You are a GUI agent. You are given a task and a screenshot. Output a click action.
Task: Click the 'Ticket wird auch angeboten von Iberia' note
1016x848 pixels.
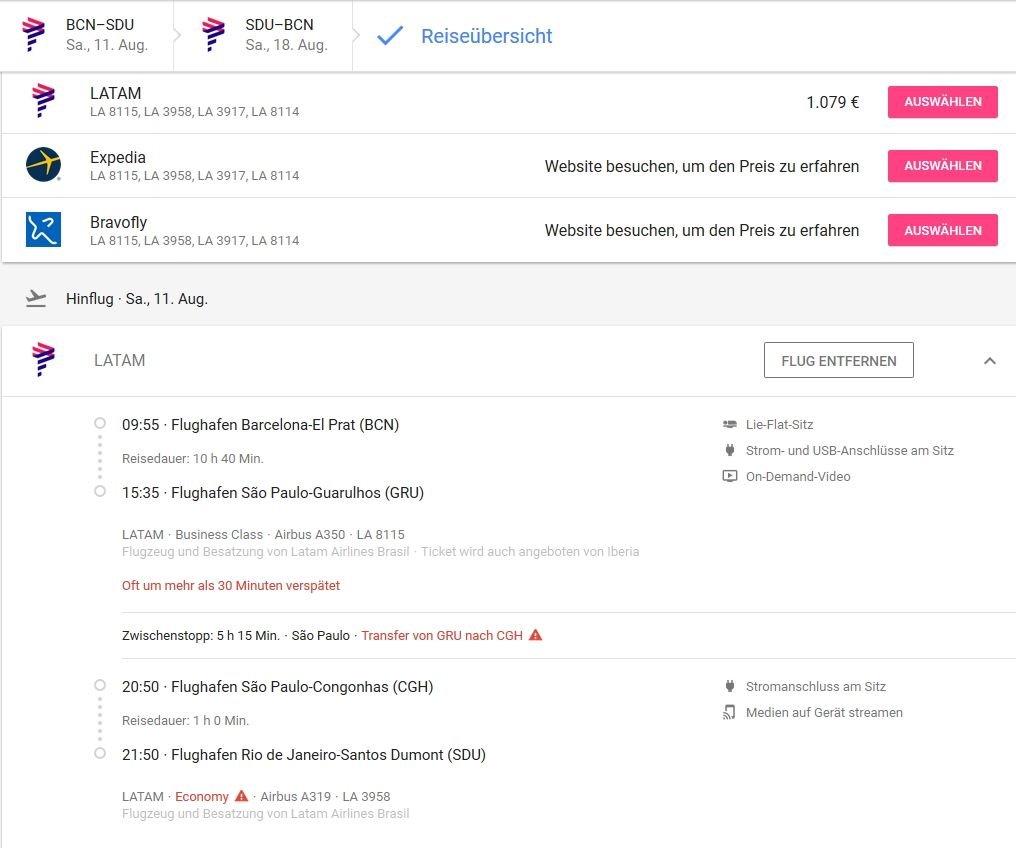(530, 551)
